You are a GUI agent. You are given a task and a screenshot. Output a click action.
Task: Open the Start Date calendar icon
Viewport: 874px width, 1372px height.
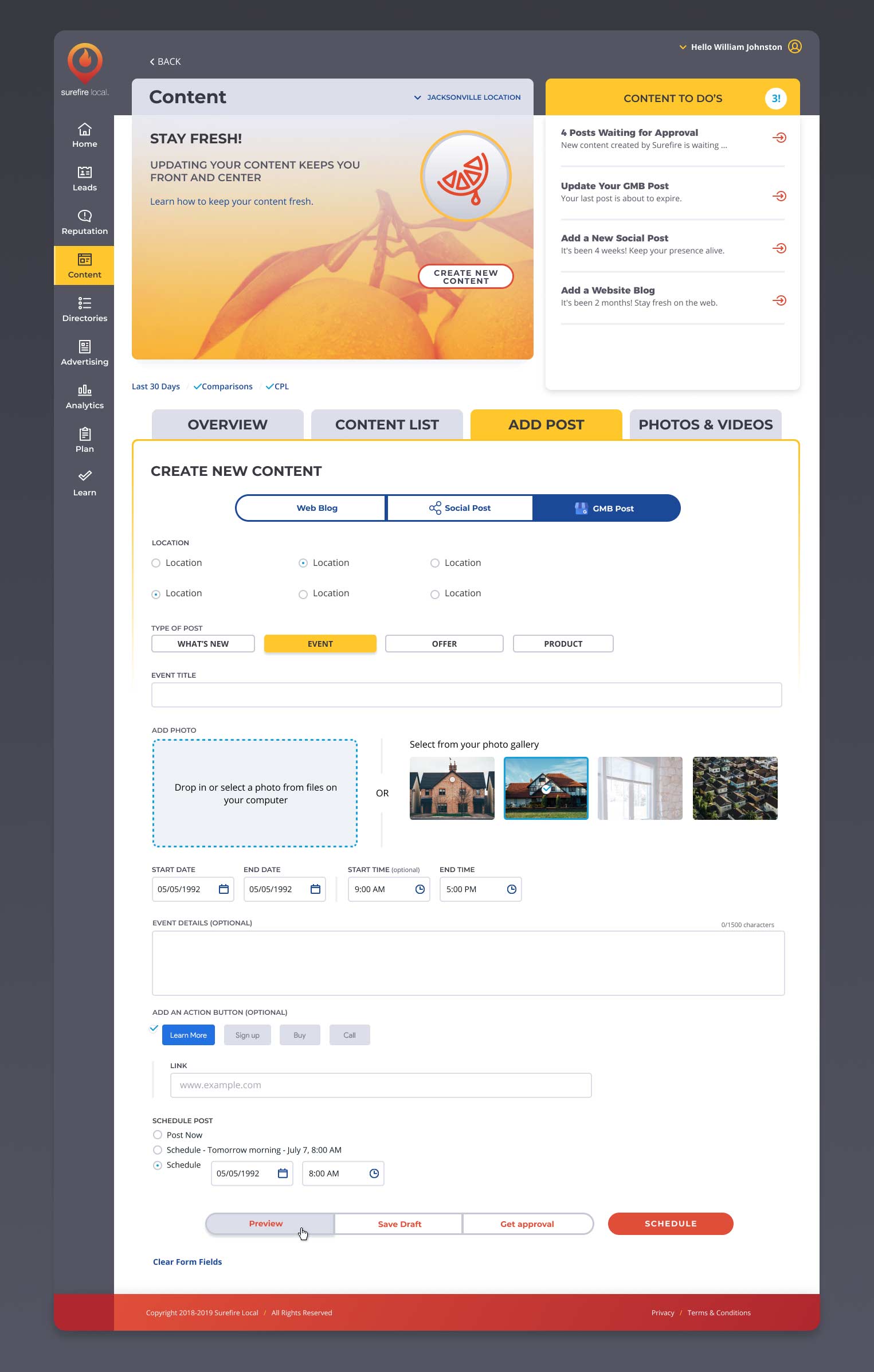pyautogui.click(x=224, y=889)
